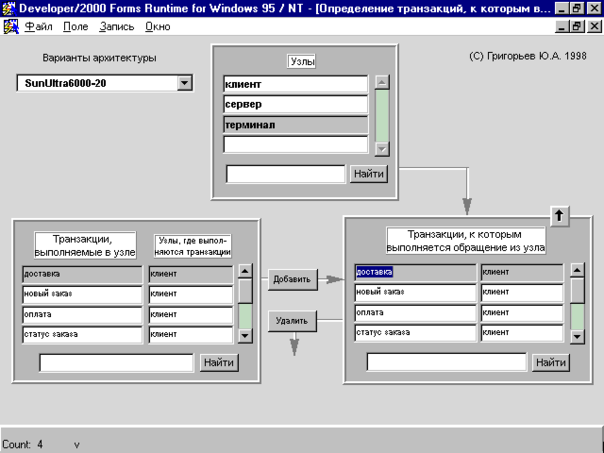Screen dimensions: 604x453
Task: Click the form icon left of Файл
Action: coord(11,27)
